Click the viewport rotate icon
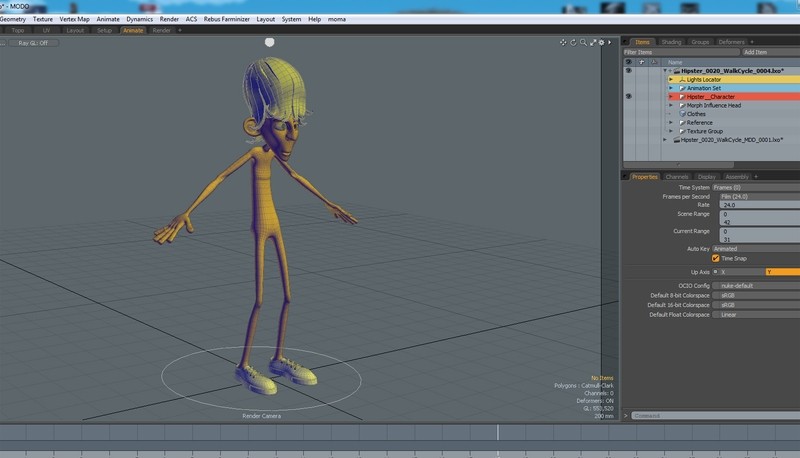The height and width of the screenshot is (458, 800). point(573,43)
